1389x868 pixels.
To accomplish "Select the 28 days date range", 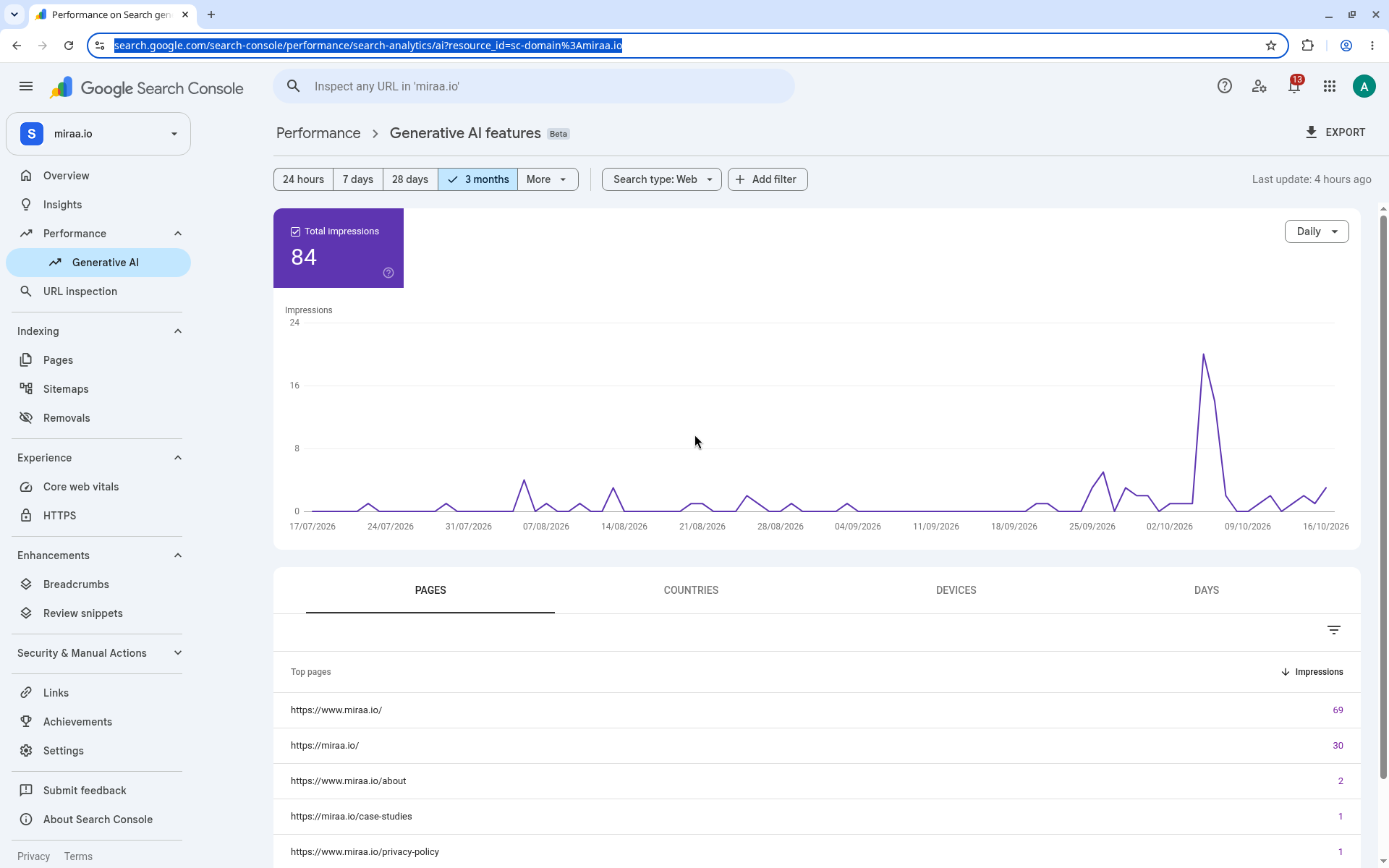I will tap(410, 179).
